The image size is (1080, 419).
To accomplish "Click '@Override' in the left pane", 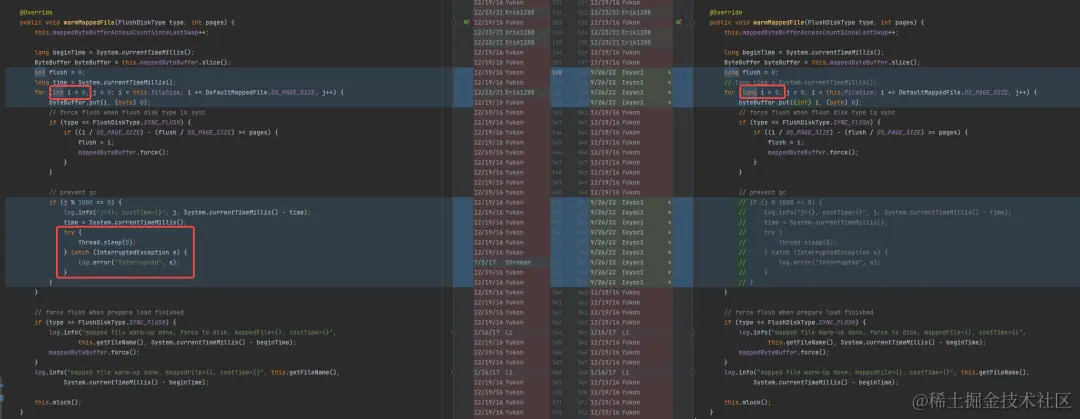I will pyautogui.click(x=34, y=12).
